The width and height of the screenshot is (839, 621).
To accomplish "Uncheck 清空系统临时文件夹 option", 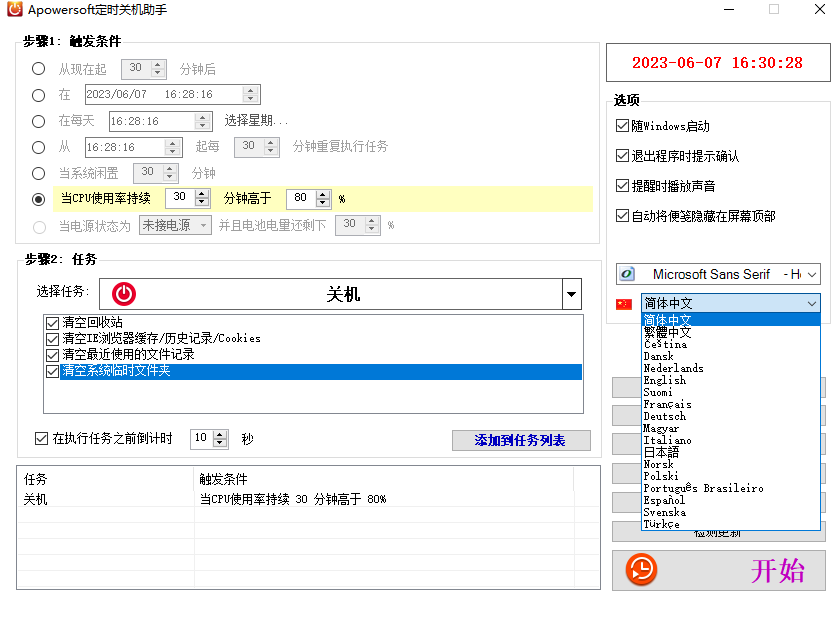I will click(x=52, y=371).
